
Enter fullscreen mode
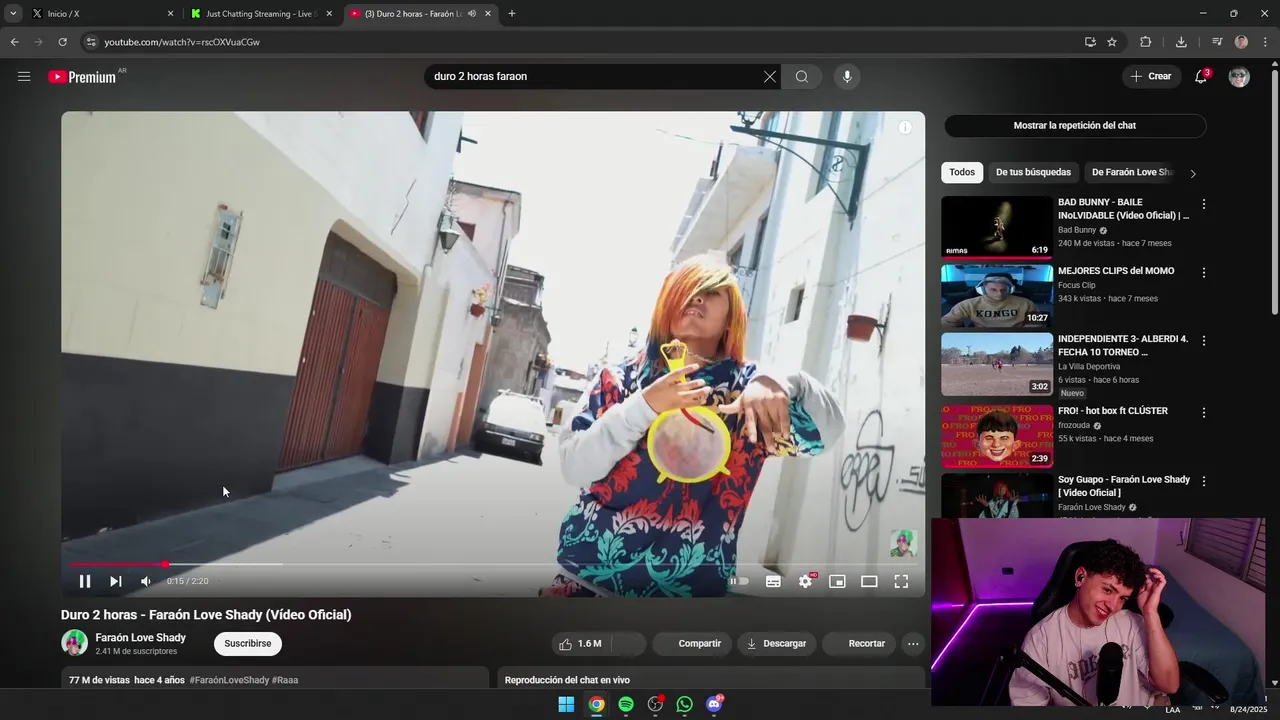(901, 581)
